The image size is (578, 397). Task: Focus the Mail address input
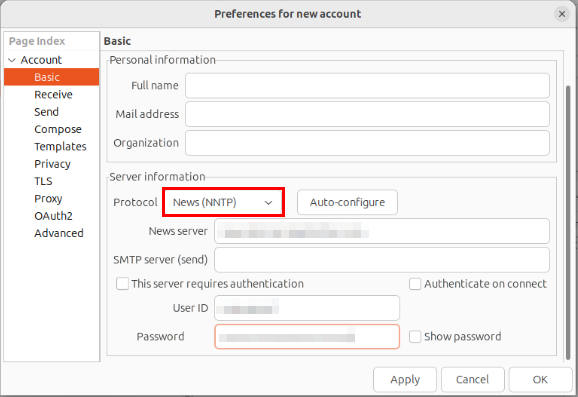[367, 114]
